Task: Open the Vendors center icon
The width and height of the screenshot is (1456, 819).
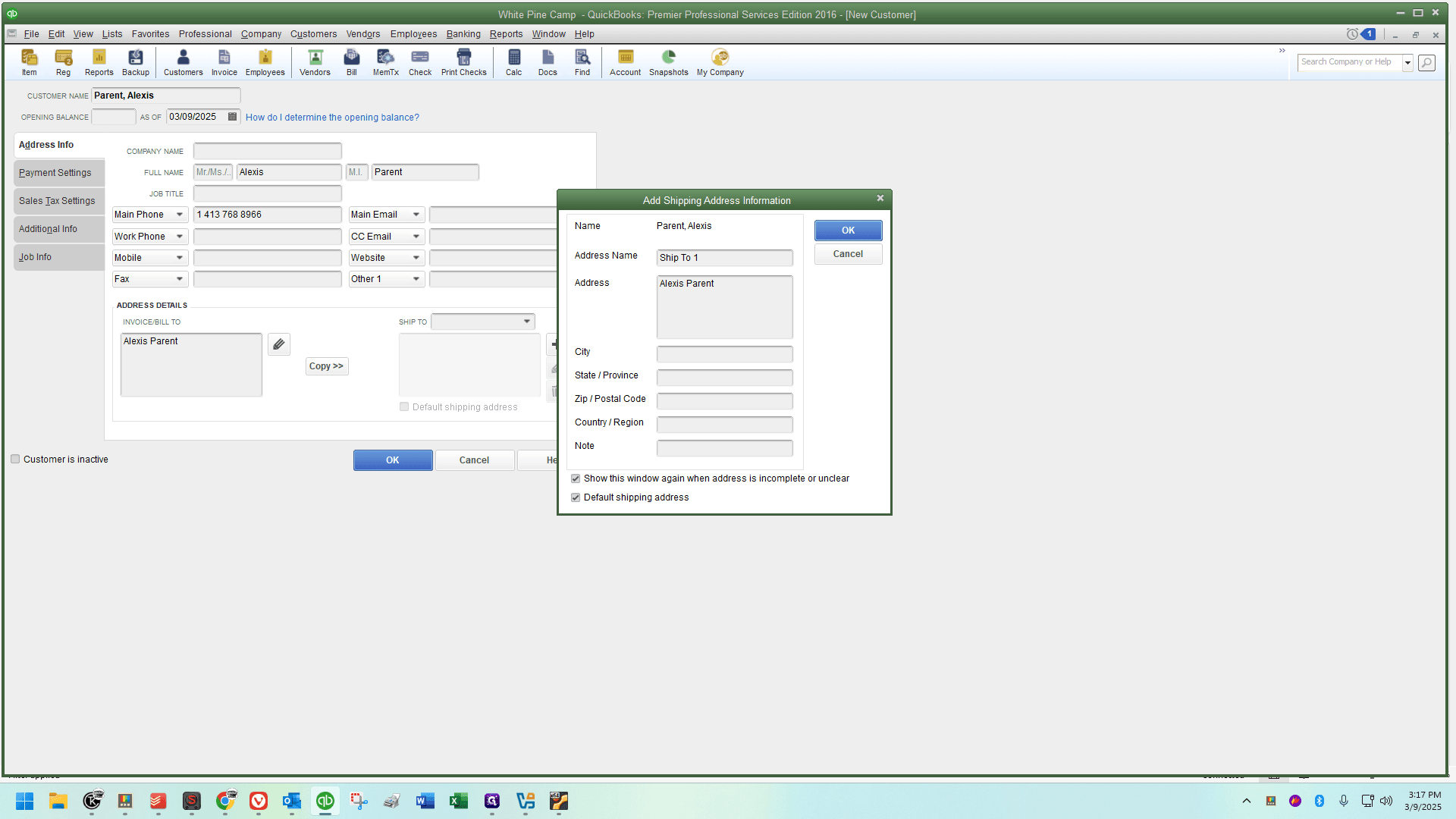Action: pyautogui.click(x=315, y=62)
